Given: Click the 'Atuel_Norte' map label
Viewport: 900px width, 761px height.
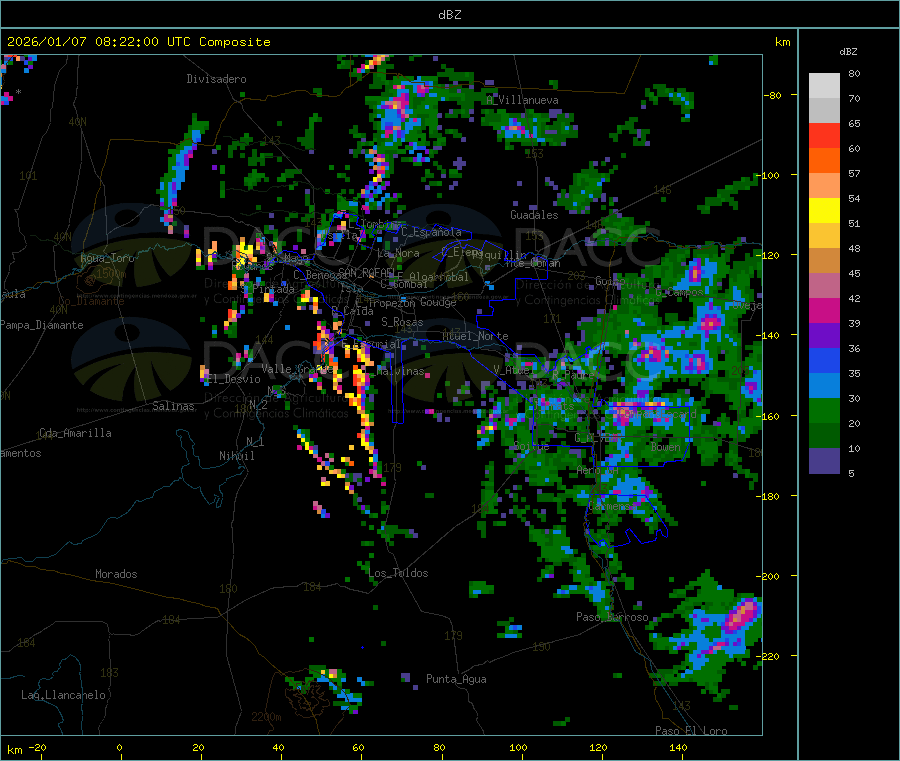Looking at the screenshot, I should coord(475,336).
